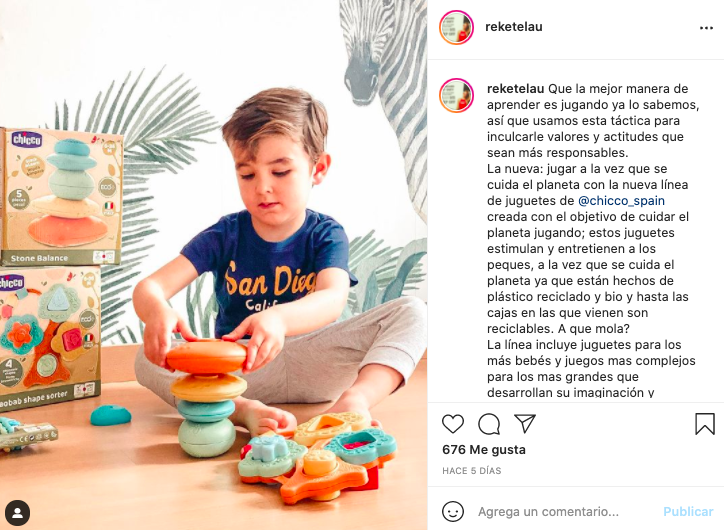This screenshot has height=530, width=724.
Task: Open the three-dot more options menu
Action: click(x=706, y=28)
